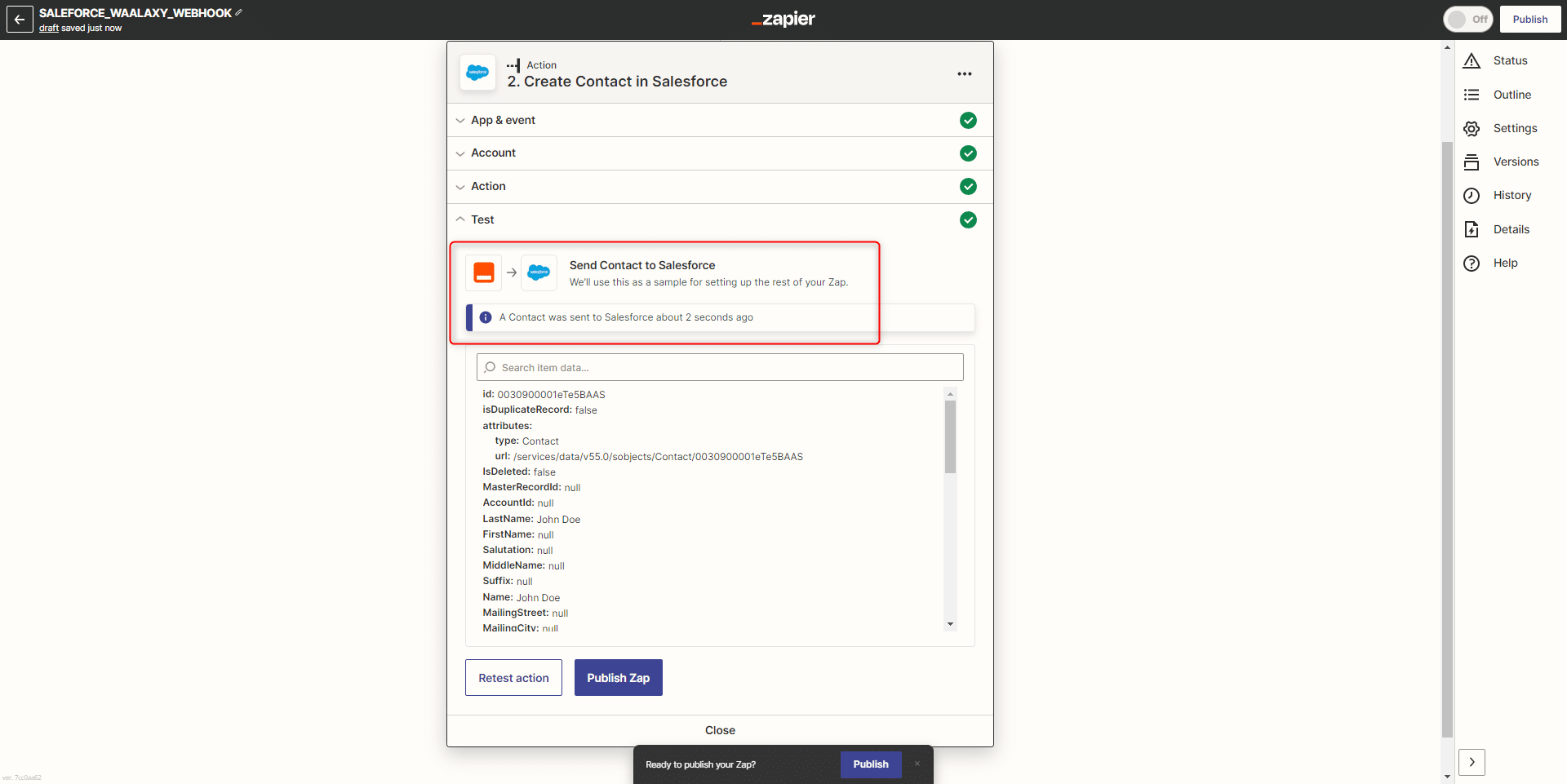Focus the Search item data field

pos(720,367)
